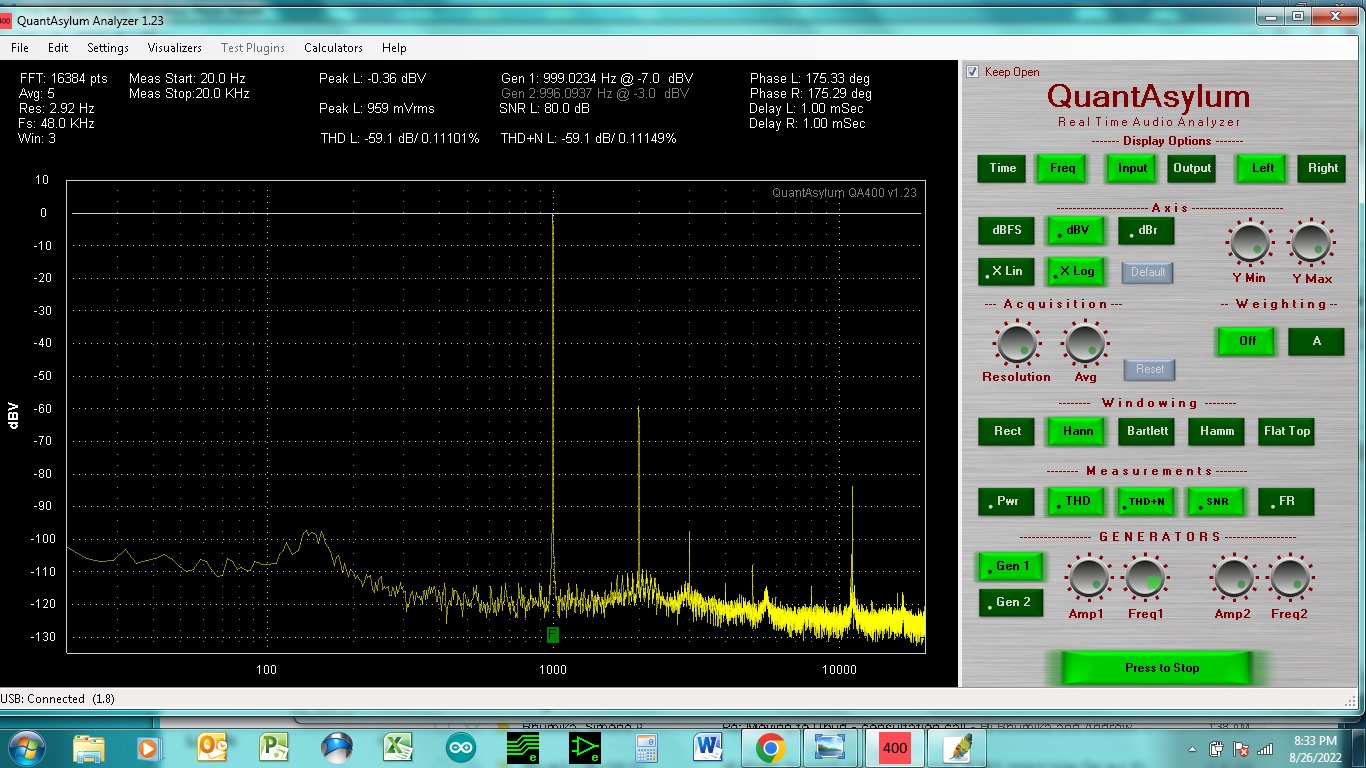
Task: Toggle the SNR measurement
Action: click(1216, 501)
